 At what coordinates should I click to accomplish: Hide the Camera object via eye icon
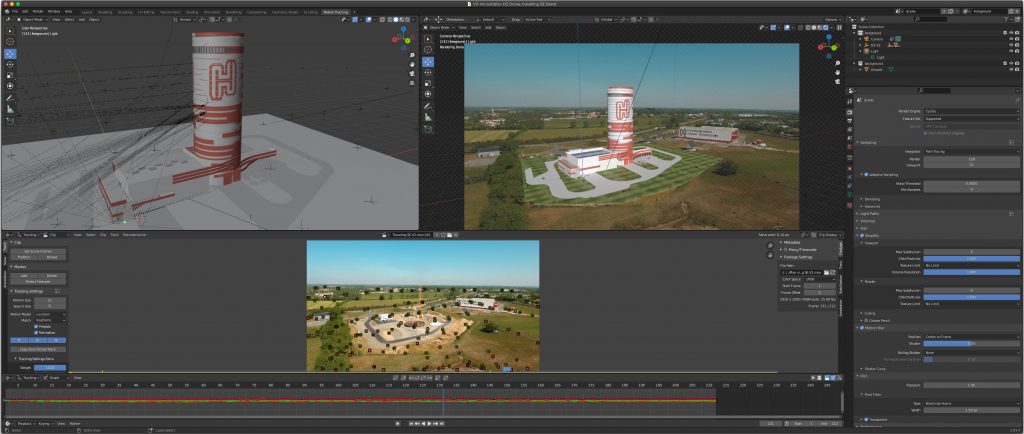(1011, 39)
